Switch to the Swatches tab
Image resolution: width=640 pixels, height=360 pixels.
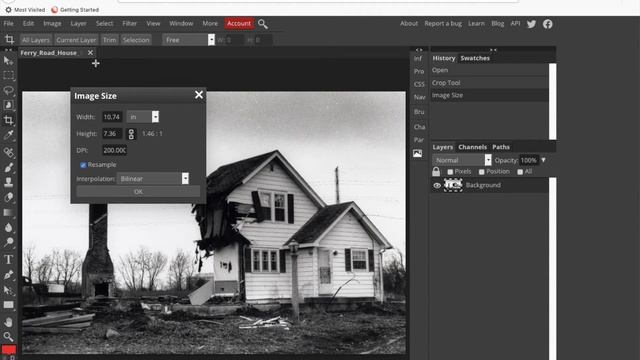pos(475,58)
